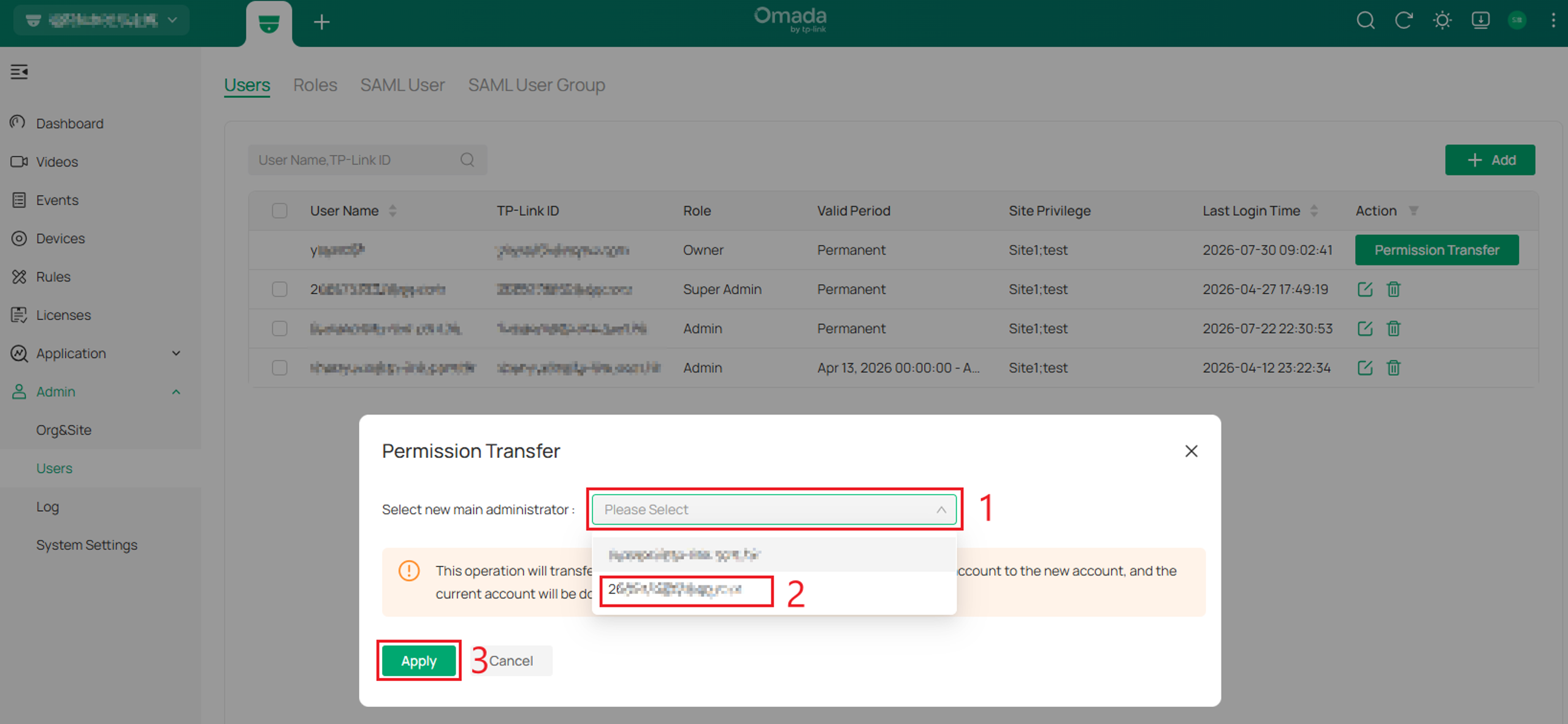Open Rules in the sidebar
The image size is (1568, 724).
(x=53, y=277)
